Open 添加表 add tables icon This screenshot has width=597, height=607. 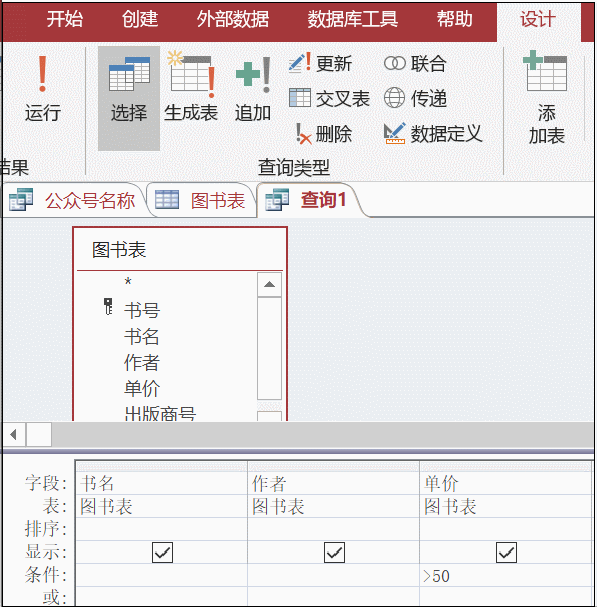(x=546, y=97)
